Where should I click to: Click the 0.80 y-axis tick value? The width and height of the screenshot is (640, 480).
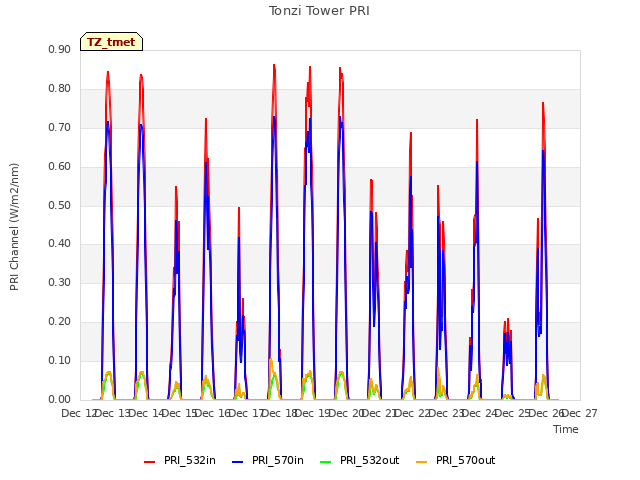click(60, 89)
